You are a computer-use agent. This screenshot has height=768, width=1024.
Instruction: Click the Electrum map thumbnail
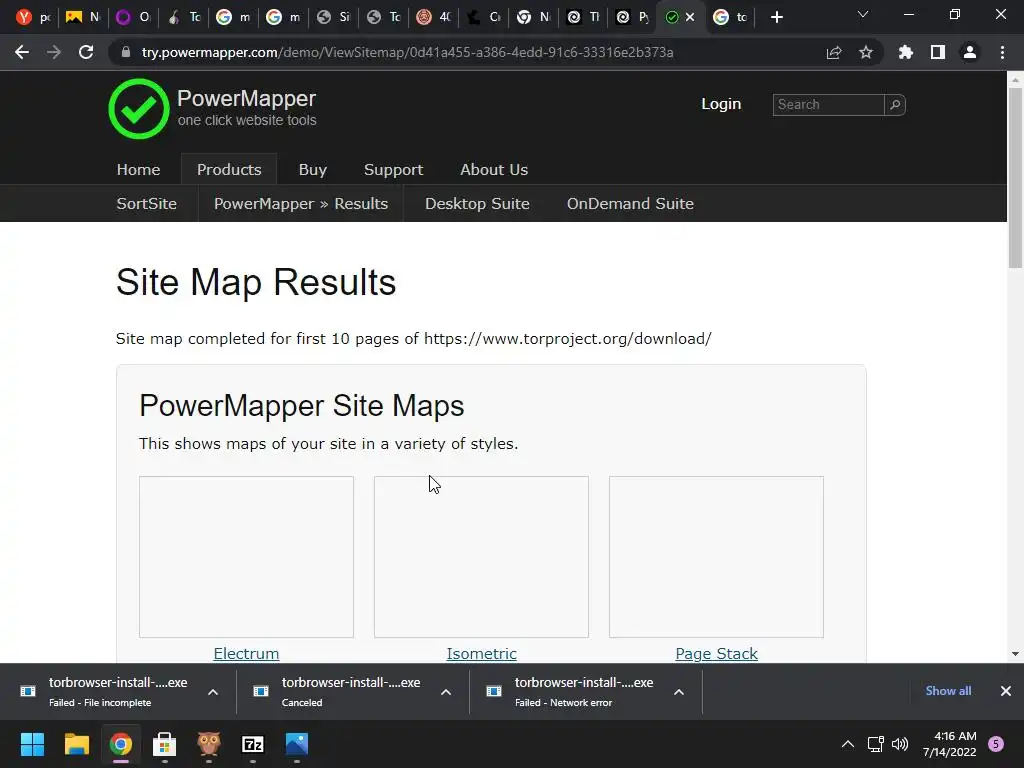[246, 557]
